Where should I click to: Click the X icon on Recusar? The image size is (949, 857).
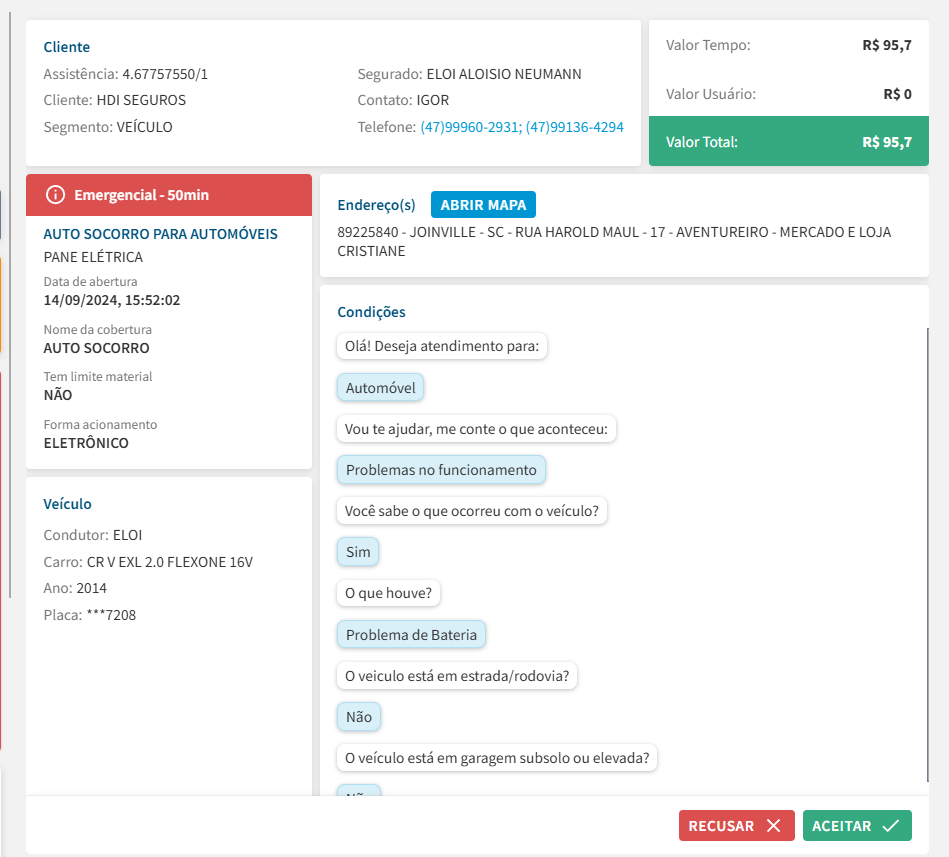tap(773, 826)
